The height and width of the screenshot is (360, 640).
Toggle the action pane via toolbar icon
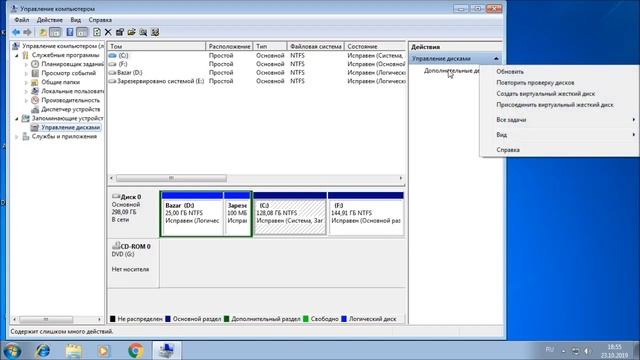click(82, 32)
